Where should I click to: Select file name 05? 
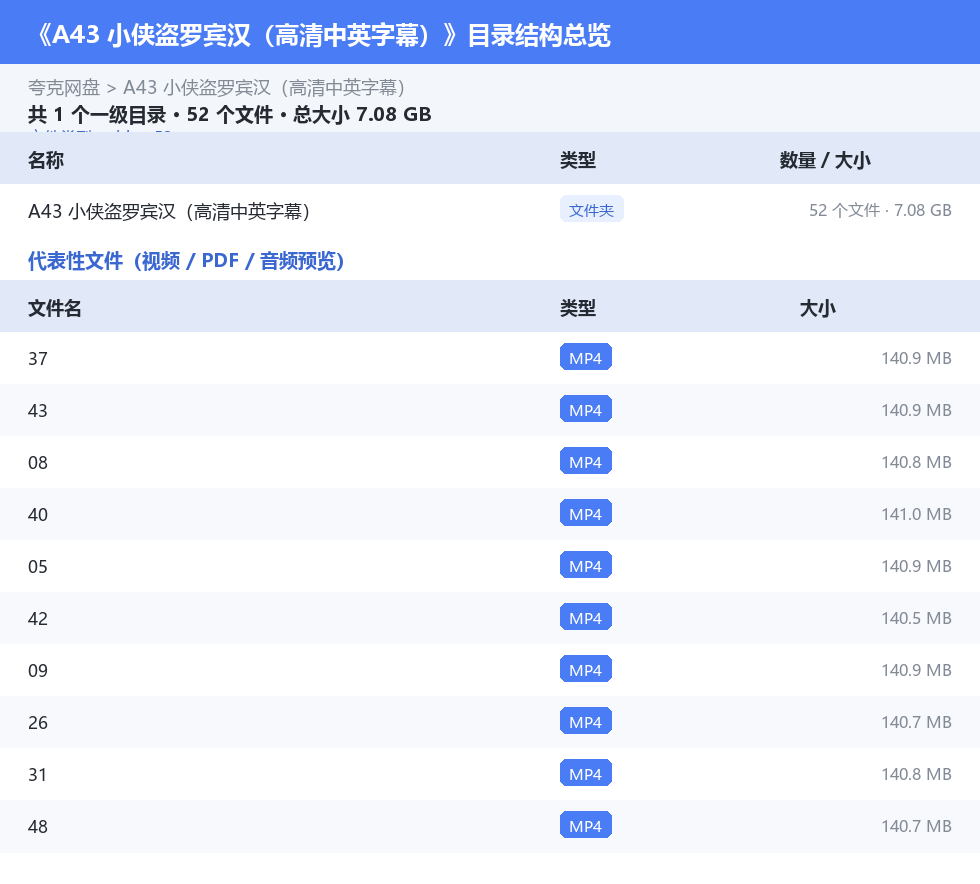(38, 566)
